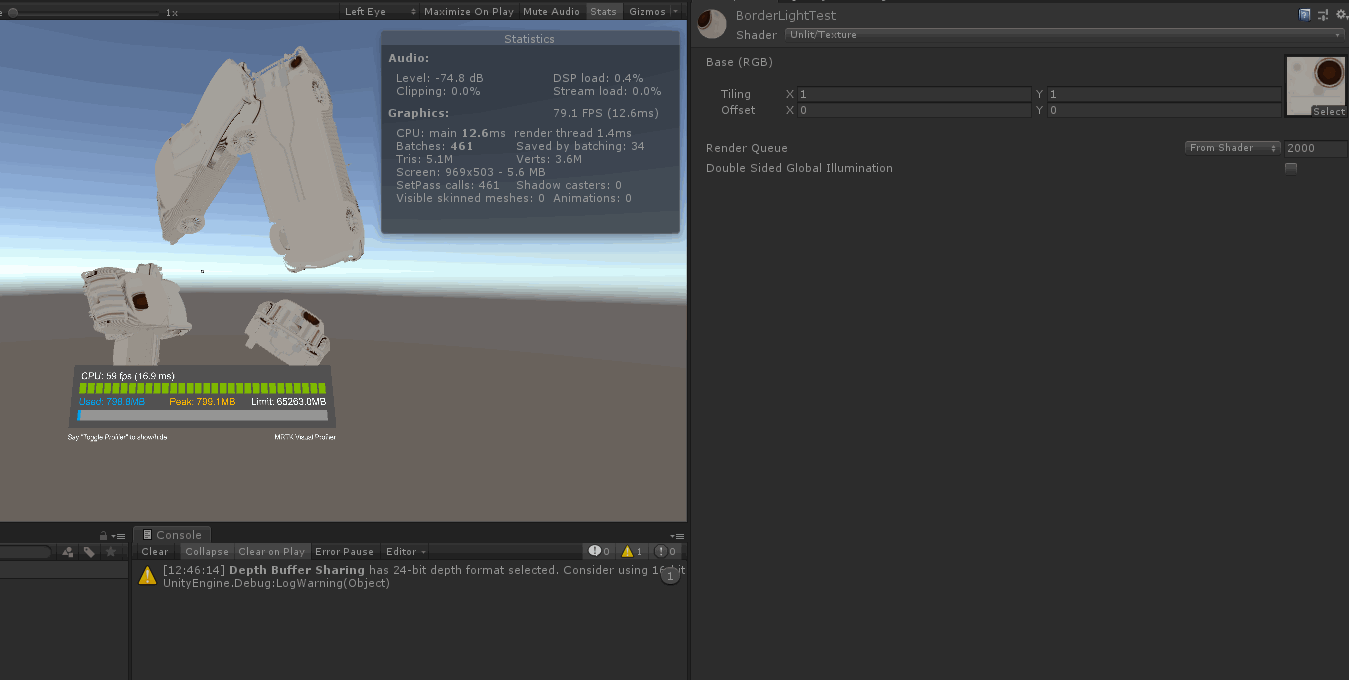Clear the Console log
1349x680 pixels.
(155, 551)
